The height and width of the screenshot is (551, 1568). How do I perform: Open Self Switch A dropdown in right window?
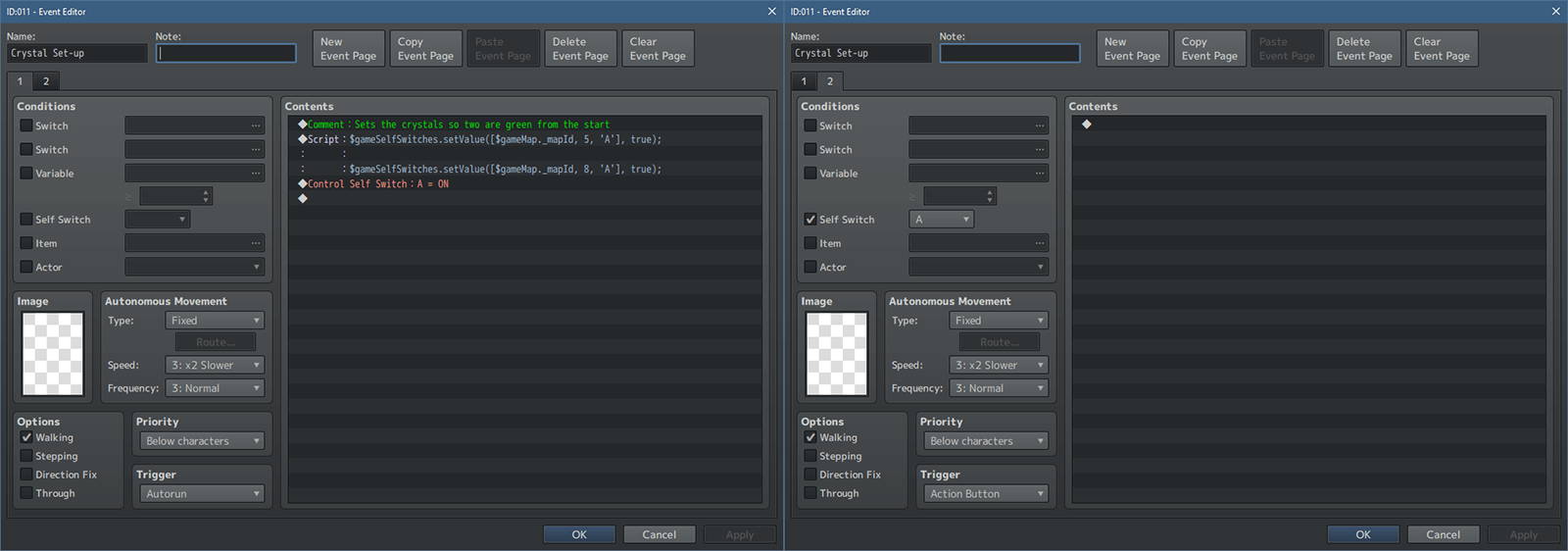[942, 220]
